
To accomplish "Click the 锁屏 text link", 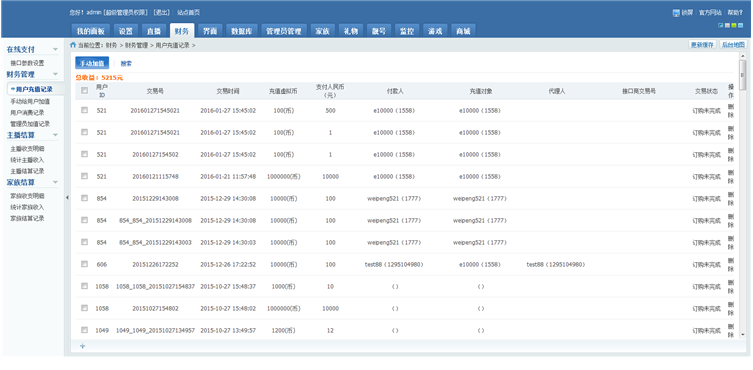I will pos(687,13).
